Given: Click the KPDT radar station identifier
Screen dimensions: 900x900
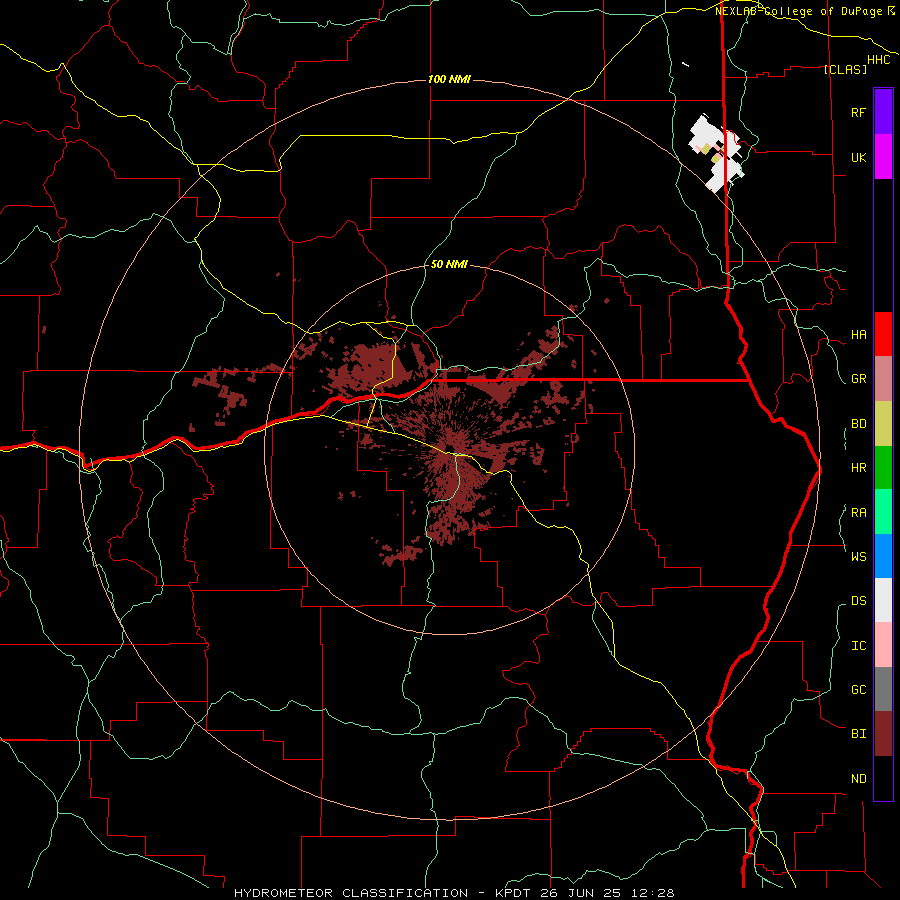Looking at the screenshot, I should point(514,893).
